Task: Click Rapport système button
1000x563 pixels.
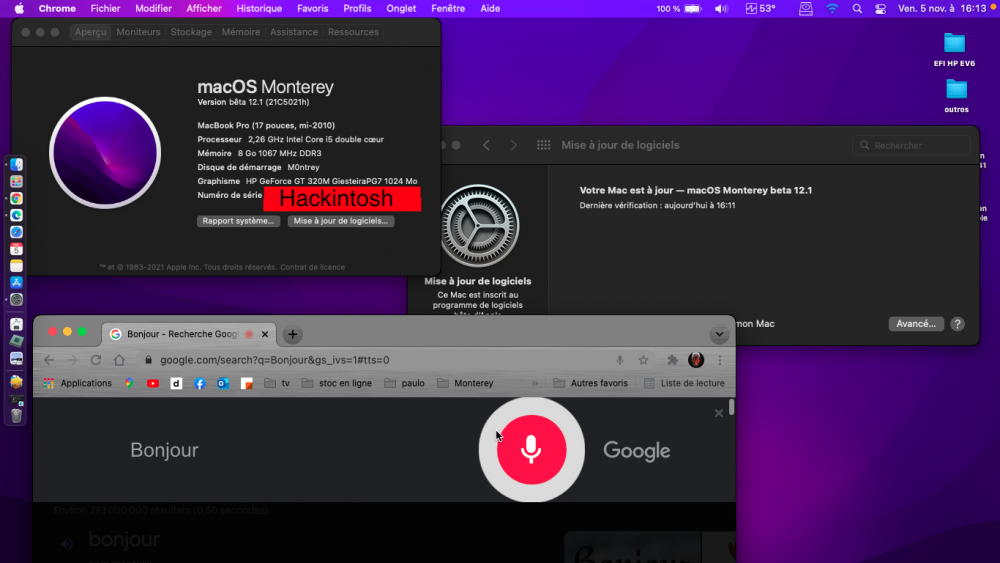Action: point(238,221)
